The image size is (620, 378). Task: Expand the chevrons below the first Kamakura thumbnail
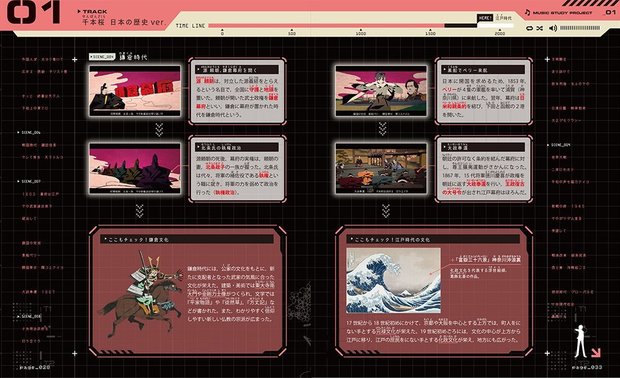pos(159,130)
